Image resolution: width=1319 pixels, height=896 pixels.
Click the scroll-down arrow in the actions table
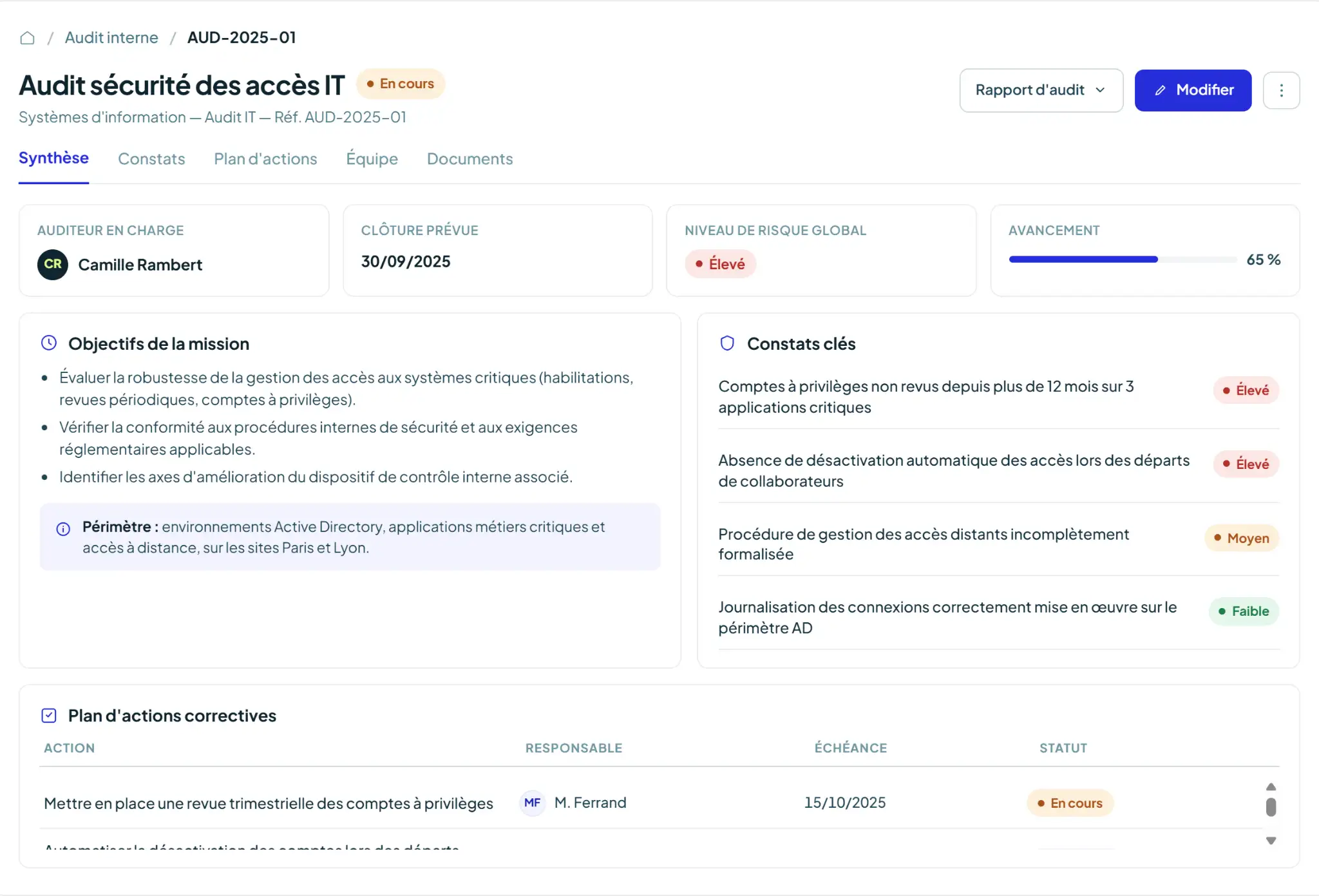click(1271, 841)
